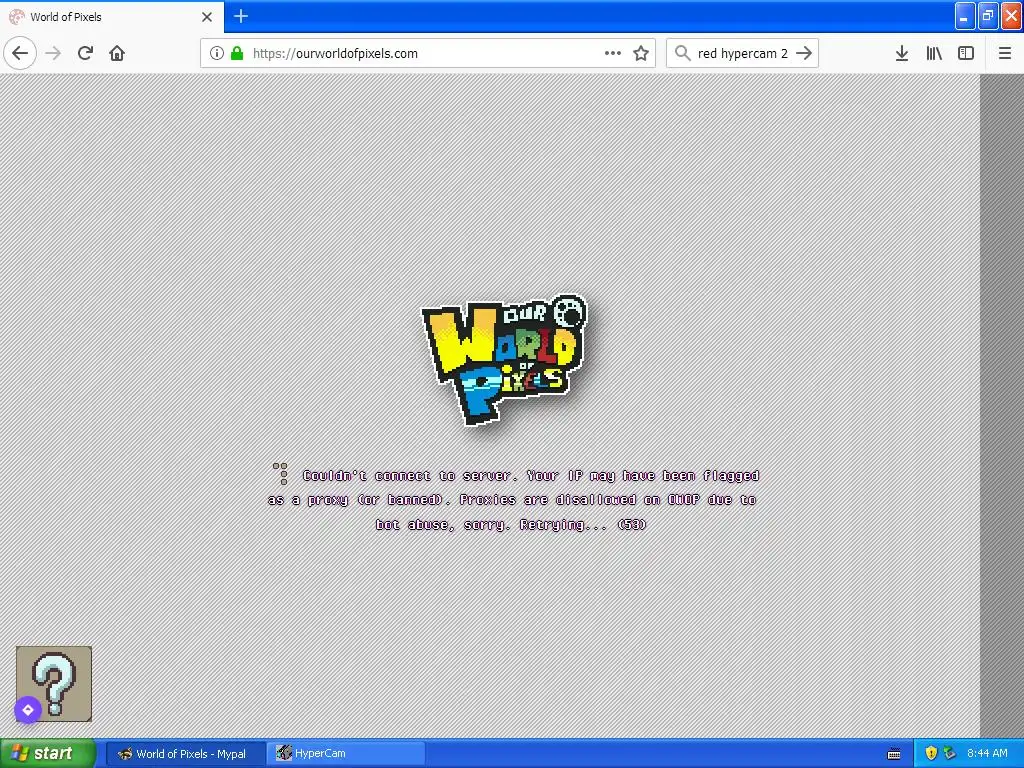
Task: Click the Our World of Pixels logo
Action: 504,359
